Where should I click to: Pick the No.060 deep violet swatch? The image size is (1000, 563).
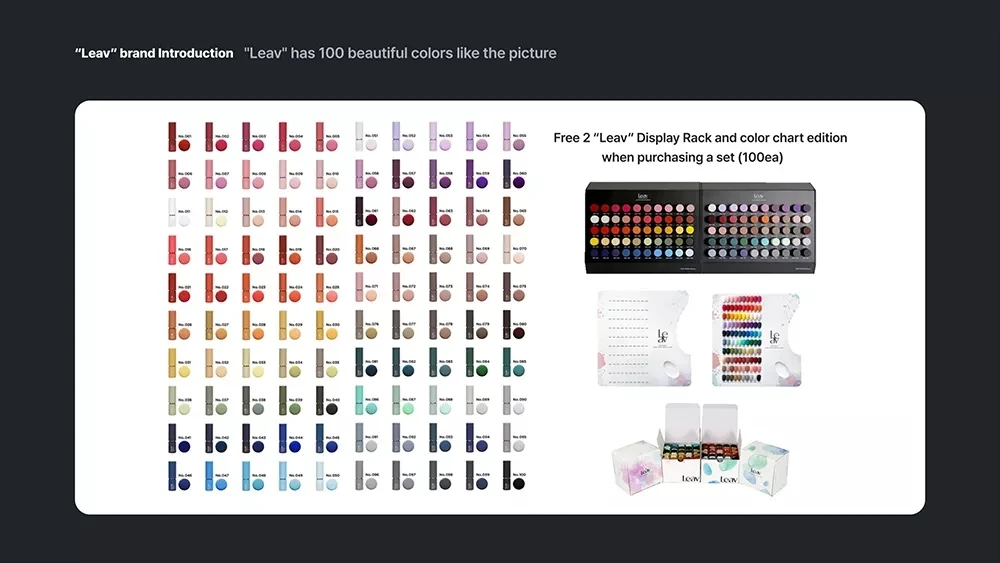point(519,183)
